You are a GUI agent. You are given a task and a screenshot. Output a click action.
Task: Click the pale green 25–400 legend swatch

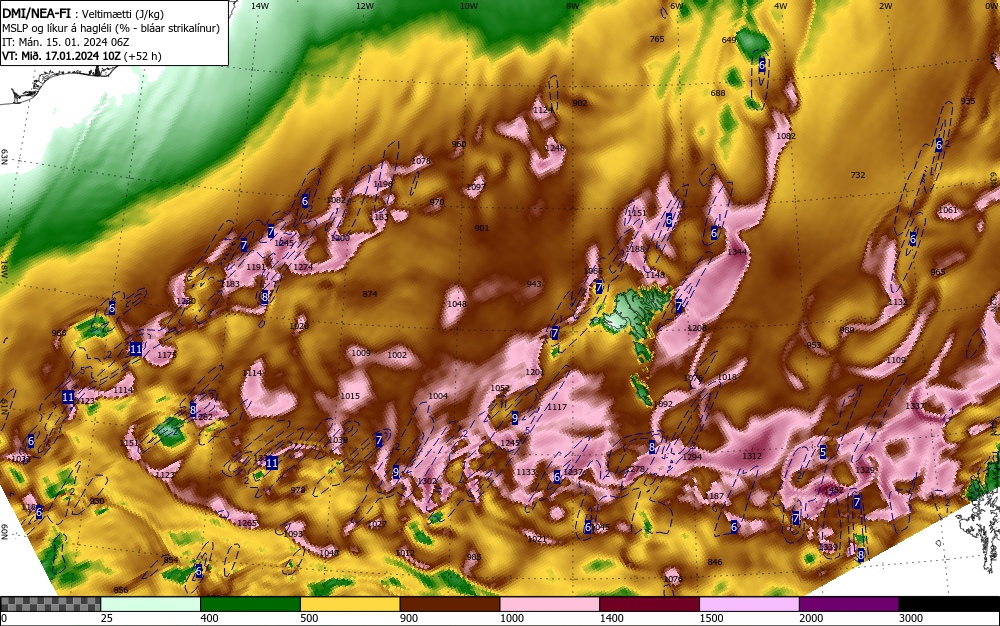(151, 604)
